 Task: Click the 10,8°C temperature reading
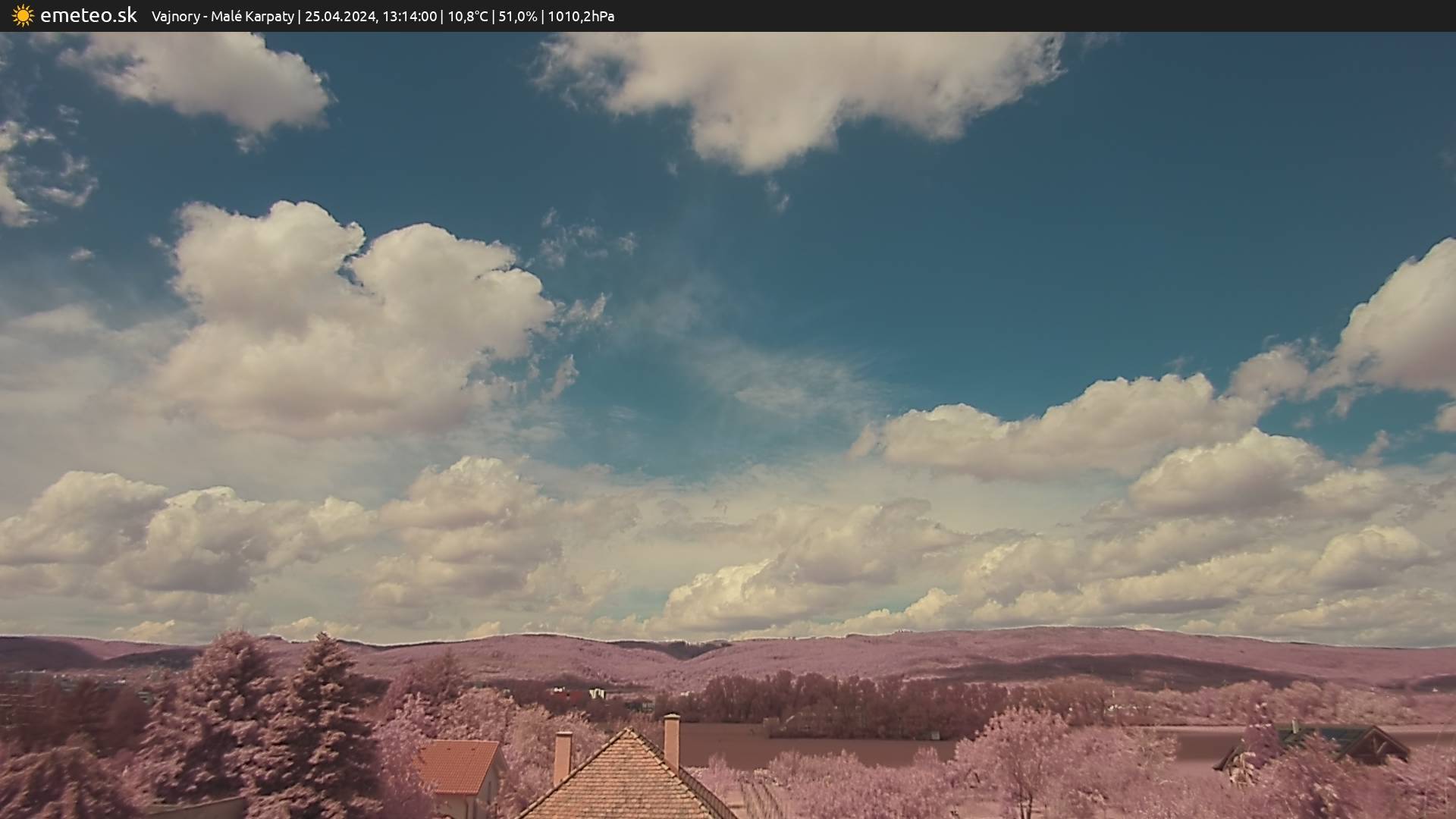click(x=468, y=16)
